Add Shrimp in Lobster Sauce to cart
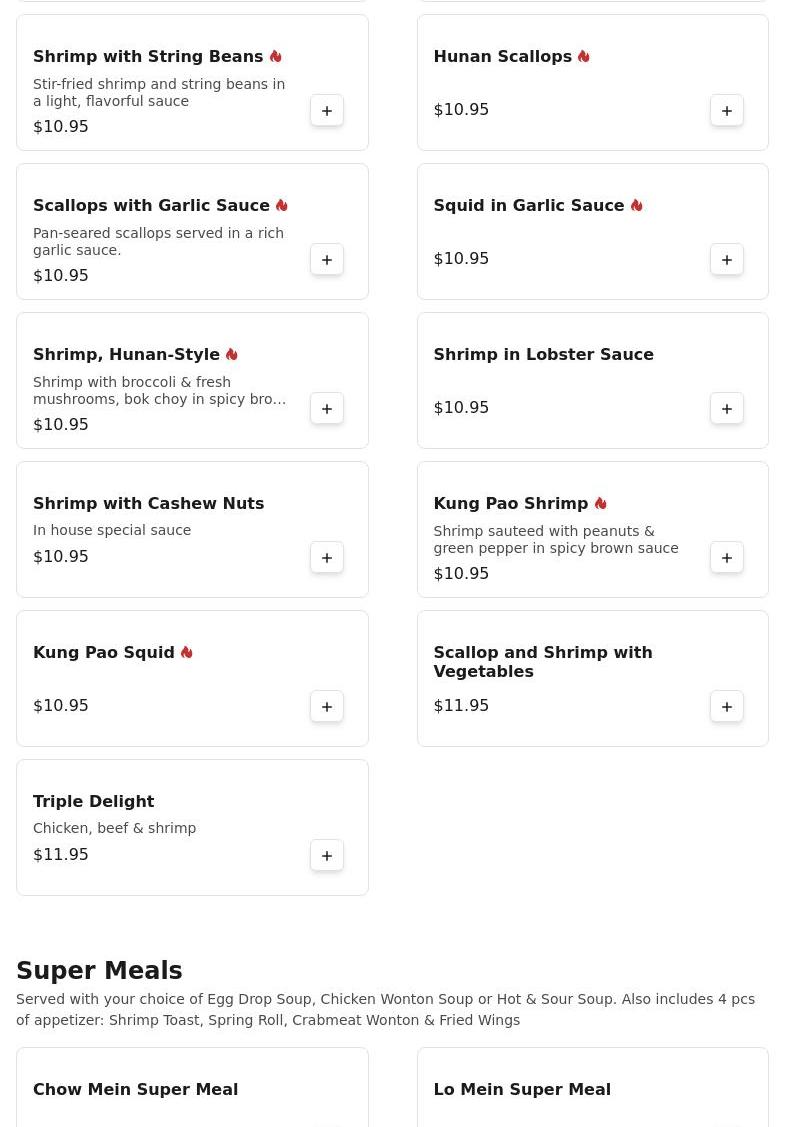Image resolution: width=785 pixels, height=1127 pixels. [727, 409]
